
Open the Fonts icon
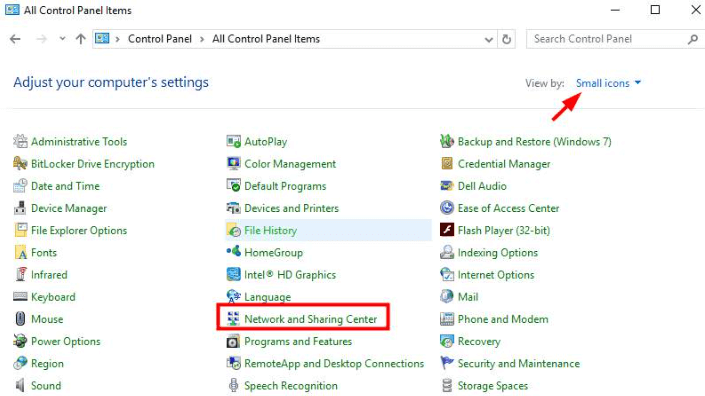[x=20, y=253]
